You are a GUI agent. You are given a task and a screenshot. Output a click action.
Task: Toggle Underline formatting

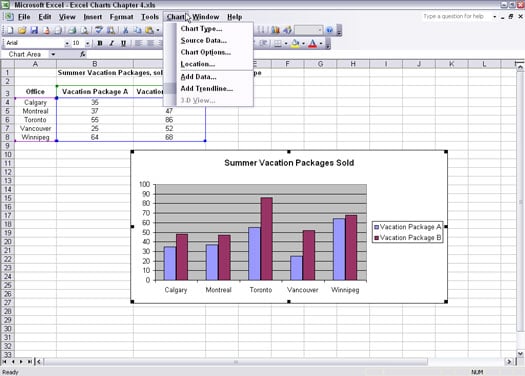pyautogui.click(x=124, y=43)
